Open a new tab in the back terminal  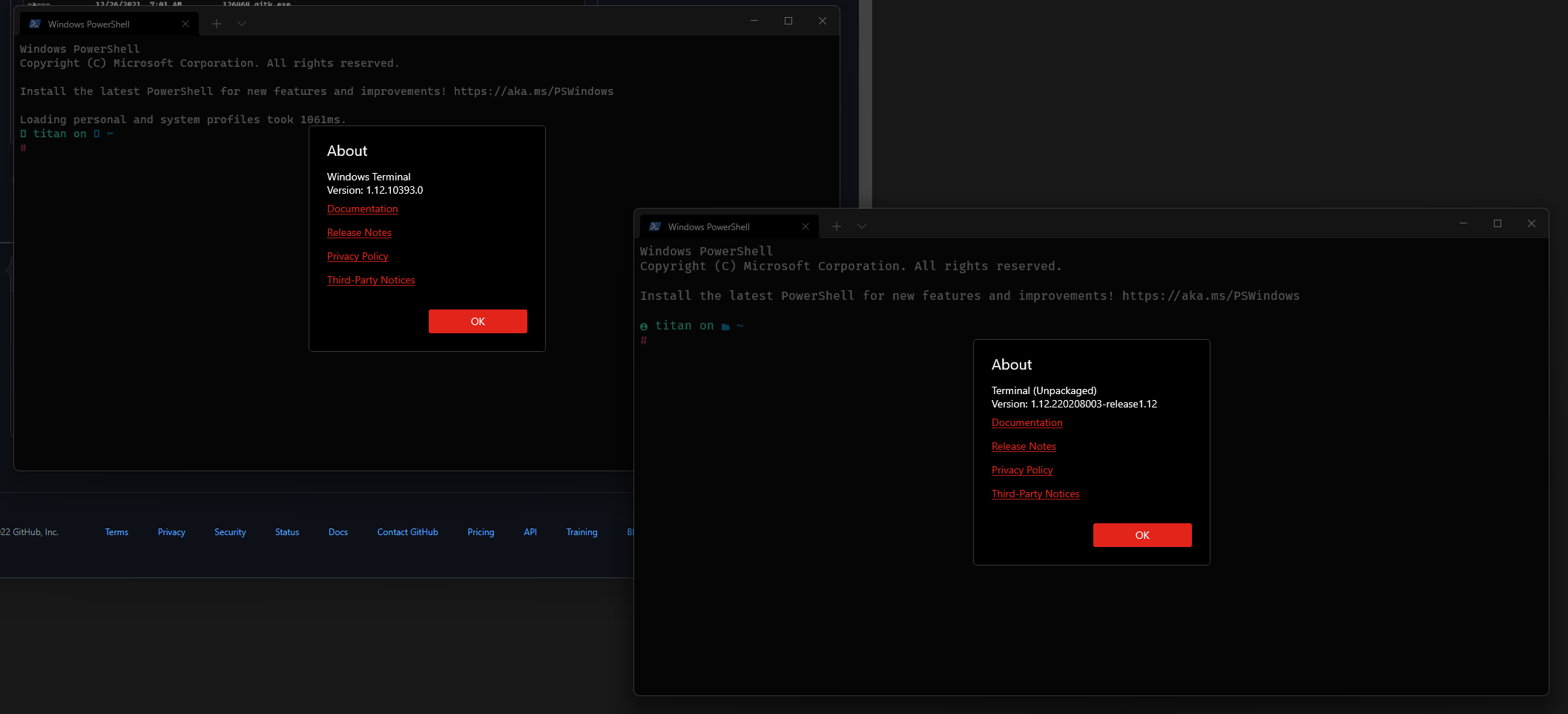point(217,23)
